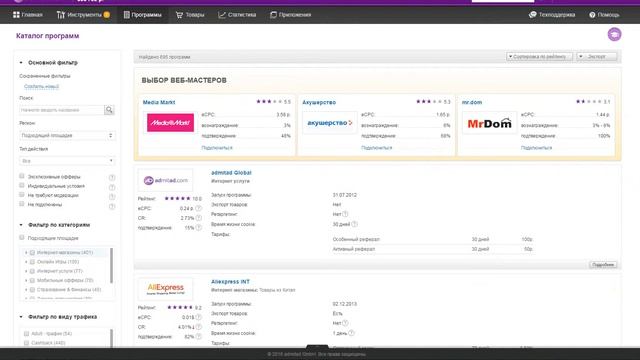Help icon beside admitad Global CR
Screen dimensions: 640x360
pyautogui.click(x=198, y=218)
